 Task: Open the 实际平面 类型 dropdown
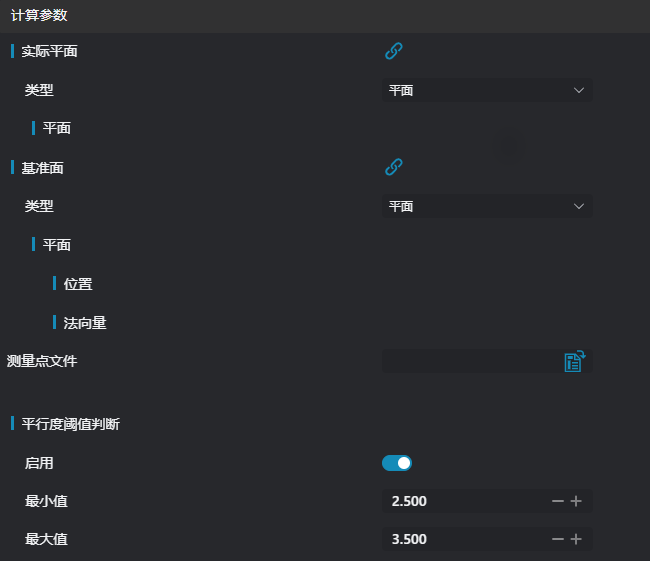coord(486,90)
